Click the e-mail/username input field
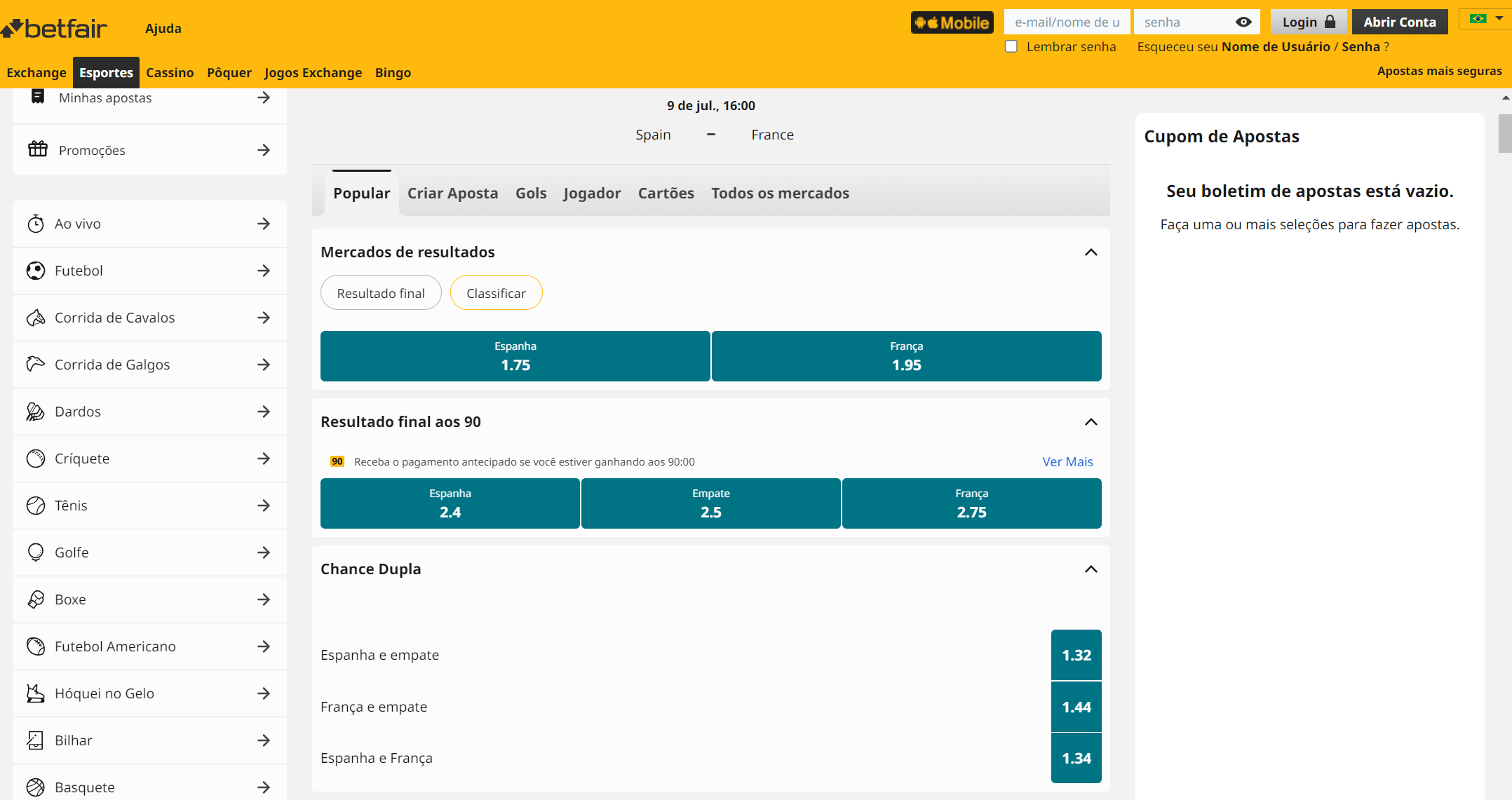 [x=1067, y=22]
